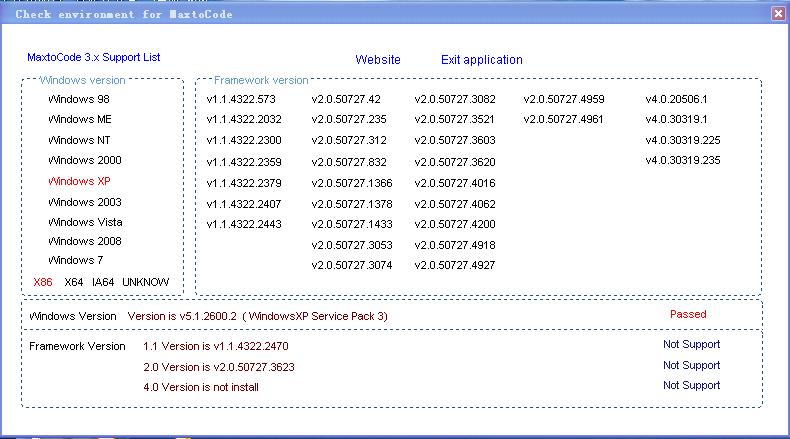Image resolution: width=790 pixels, height=439 pixels.
Task: Select Windows 2003 entry
Action: (85, 202)
